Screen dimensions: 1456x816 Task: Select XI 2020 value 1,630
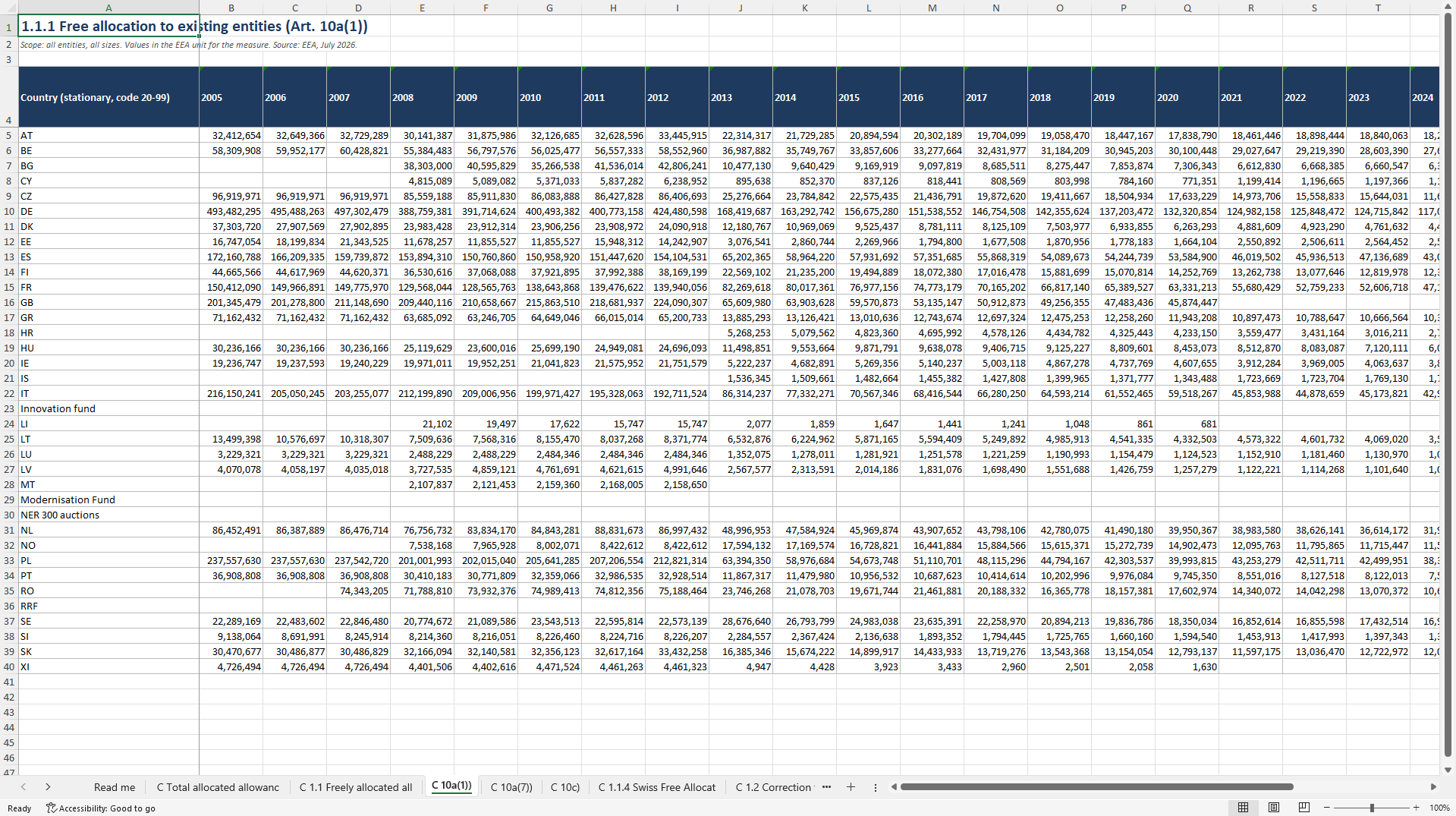pyautogui.click(x=1187, y=667)
